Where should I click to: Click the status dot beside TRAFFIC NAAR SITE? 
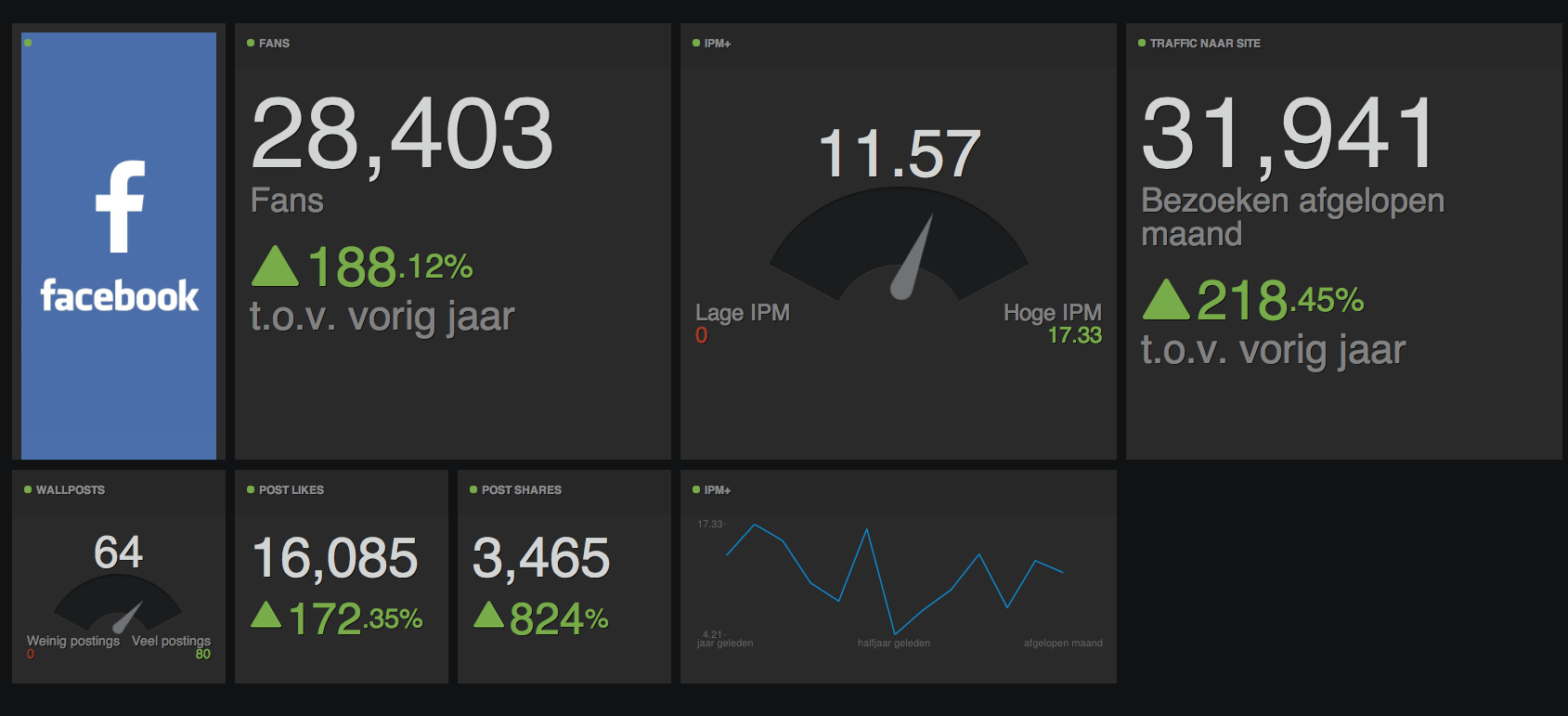(x=1142, y=43)
